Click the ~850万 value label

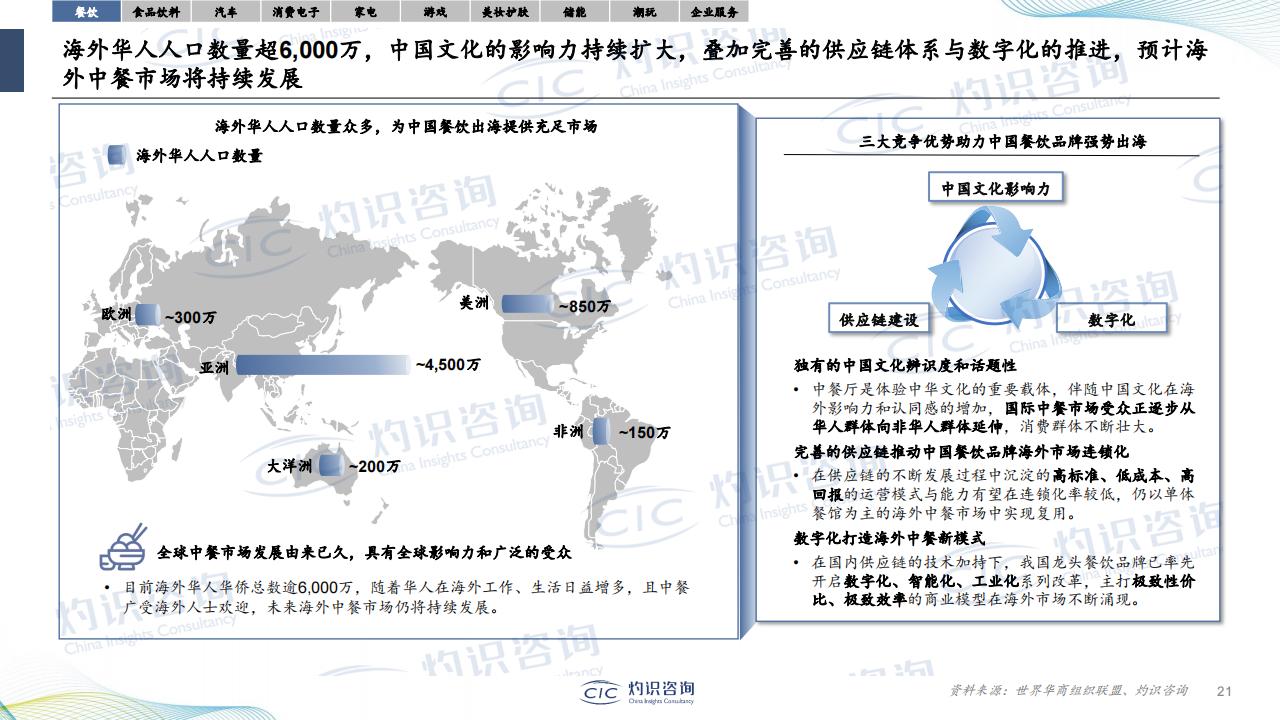coord(583,307)
